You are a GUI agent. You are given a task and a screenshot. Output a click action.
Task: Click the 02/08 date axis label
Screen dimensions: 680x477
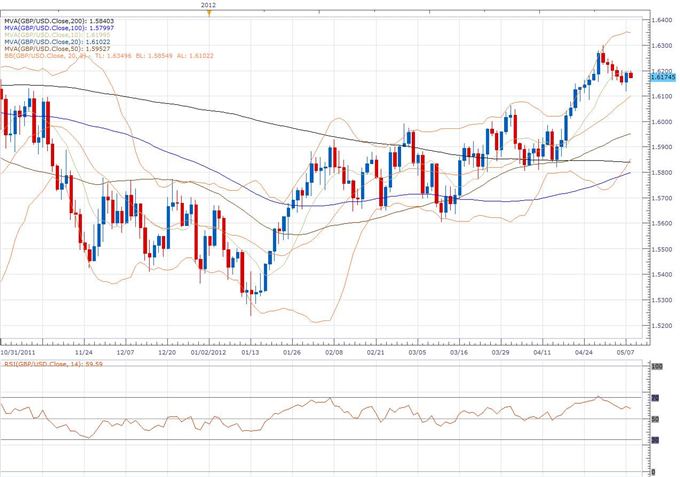click(334, 353)
